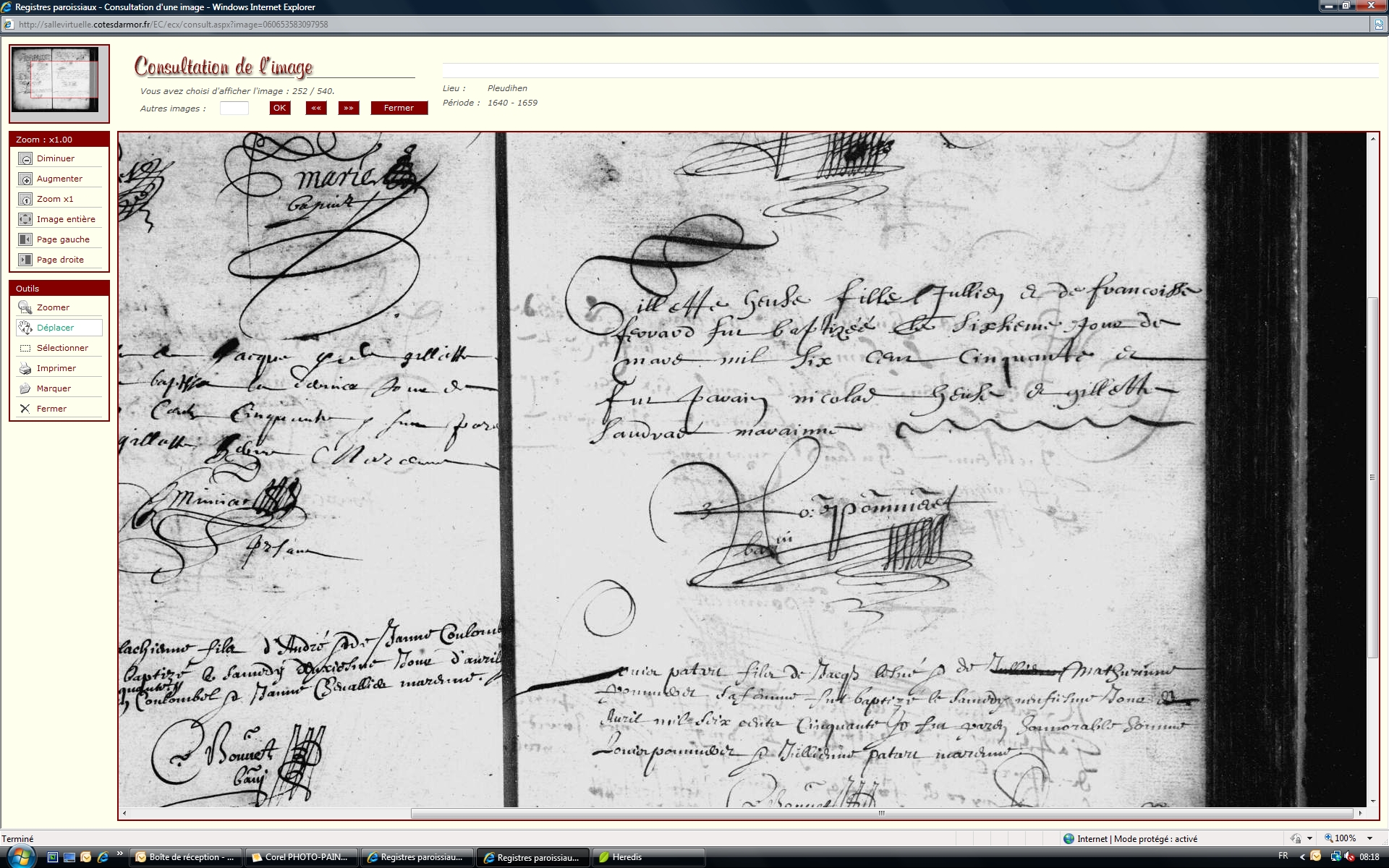Click Fermer in the Outils panel
The width and height of the screenshot is (1389, 868).
25,409
